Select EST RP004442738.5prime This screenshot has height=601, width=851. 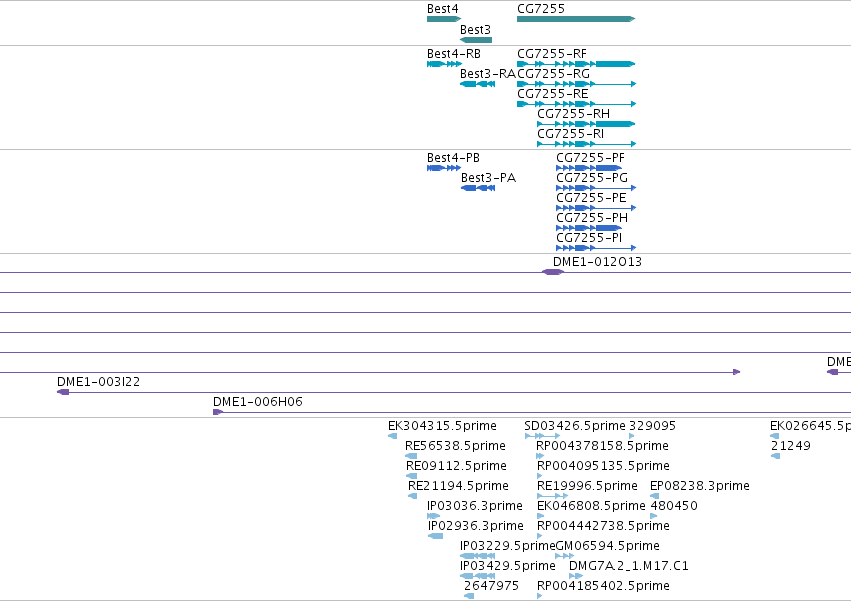[x=540, y=536]
